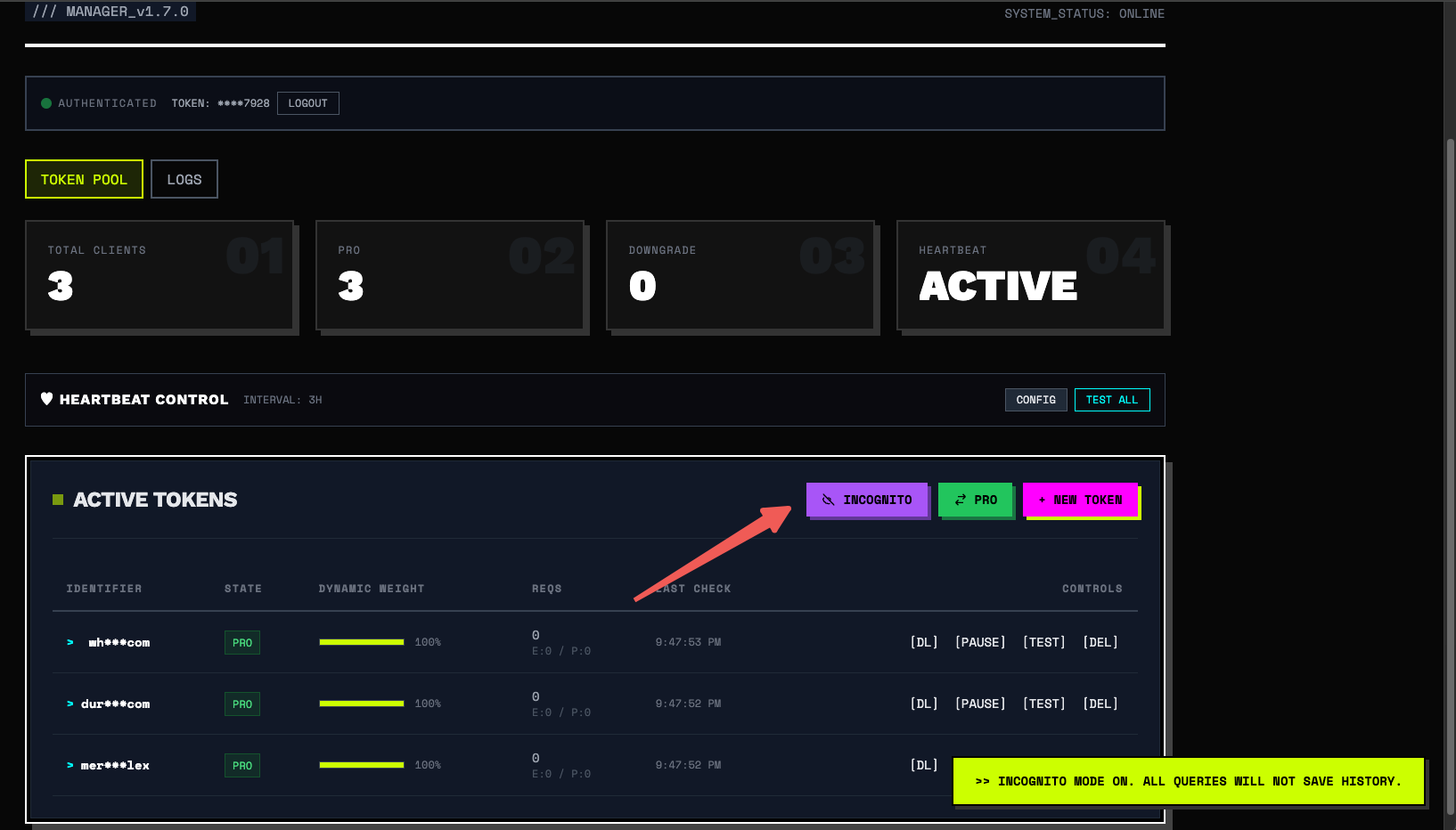
Task: Expand the dur***com token row arrow
Action: 70,704
